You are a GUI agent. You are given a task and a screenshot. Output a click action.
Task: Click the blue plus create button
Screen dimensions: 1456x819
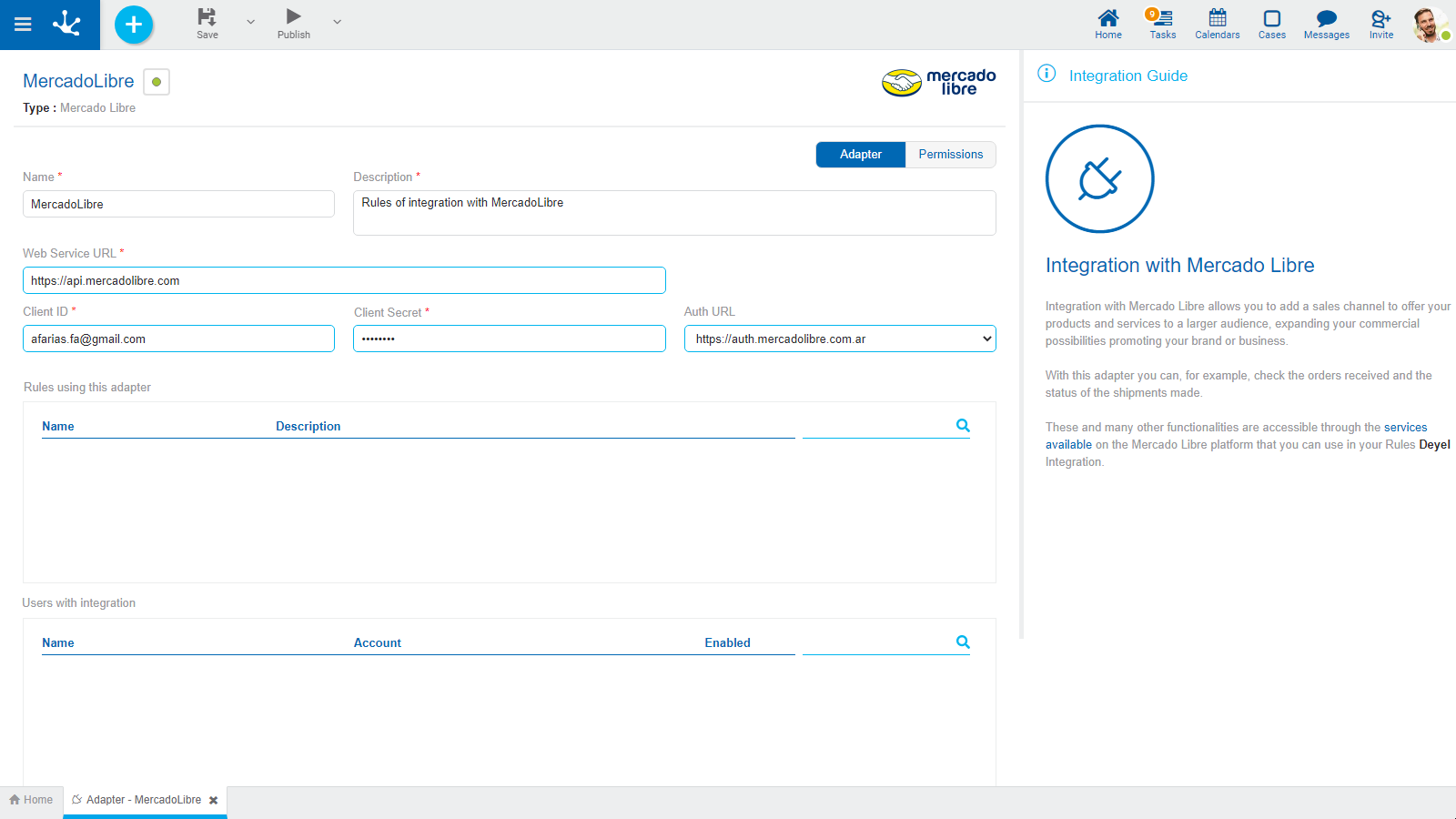click(x=134, y=25)
